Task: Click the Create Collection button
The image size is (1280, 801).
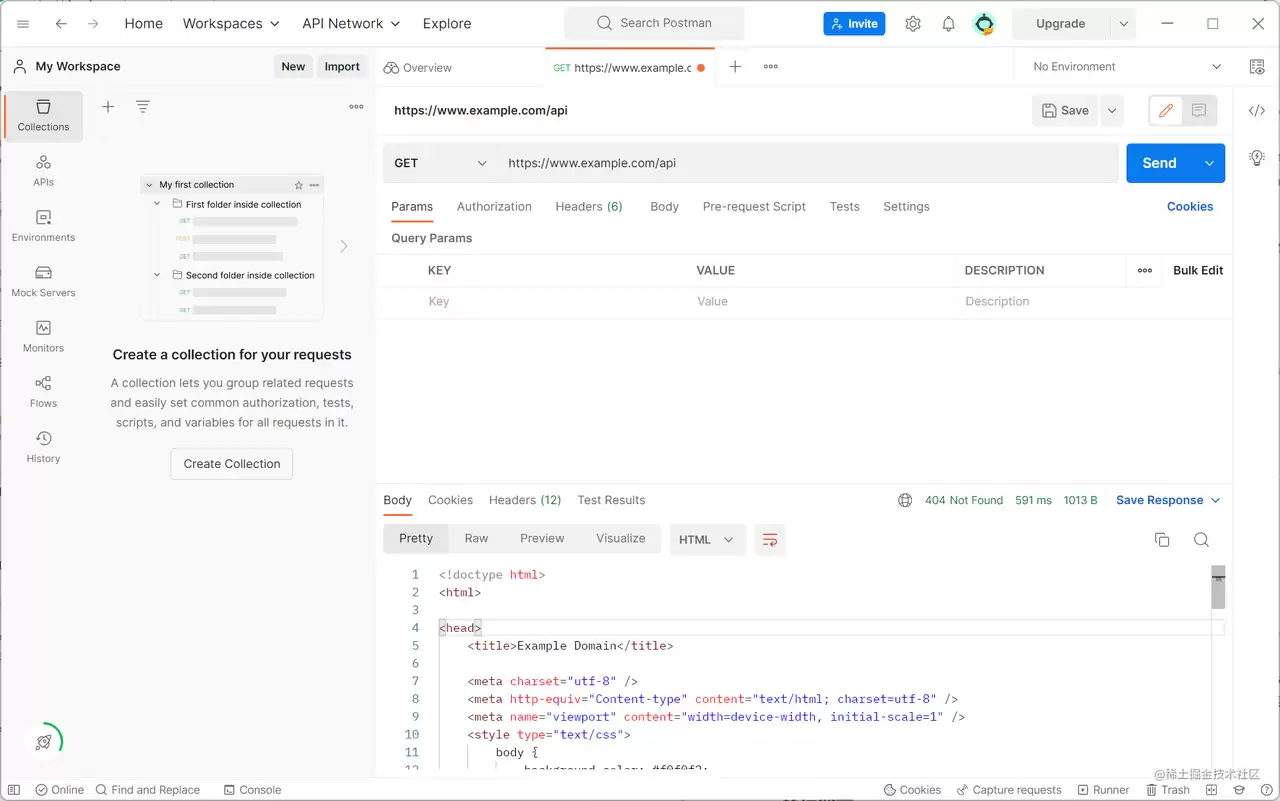Action: [x=232, y=464]
